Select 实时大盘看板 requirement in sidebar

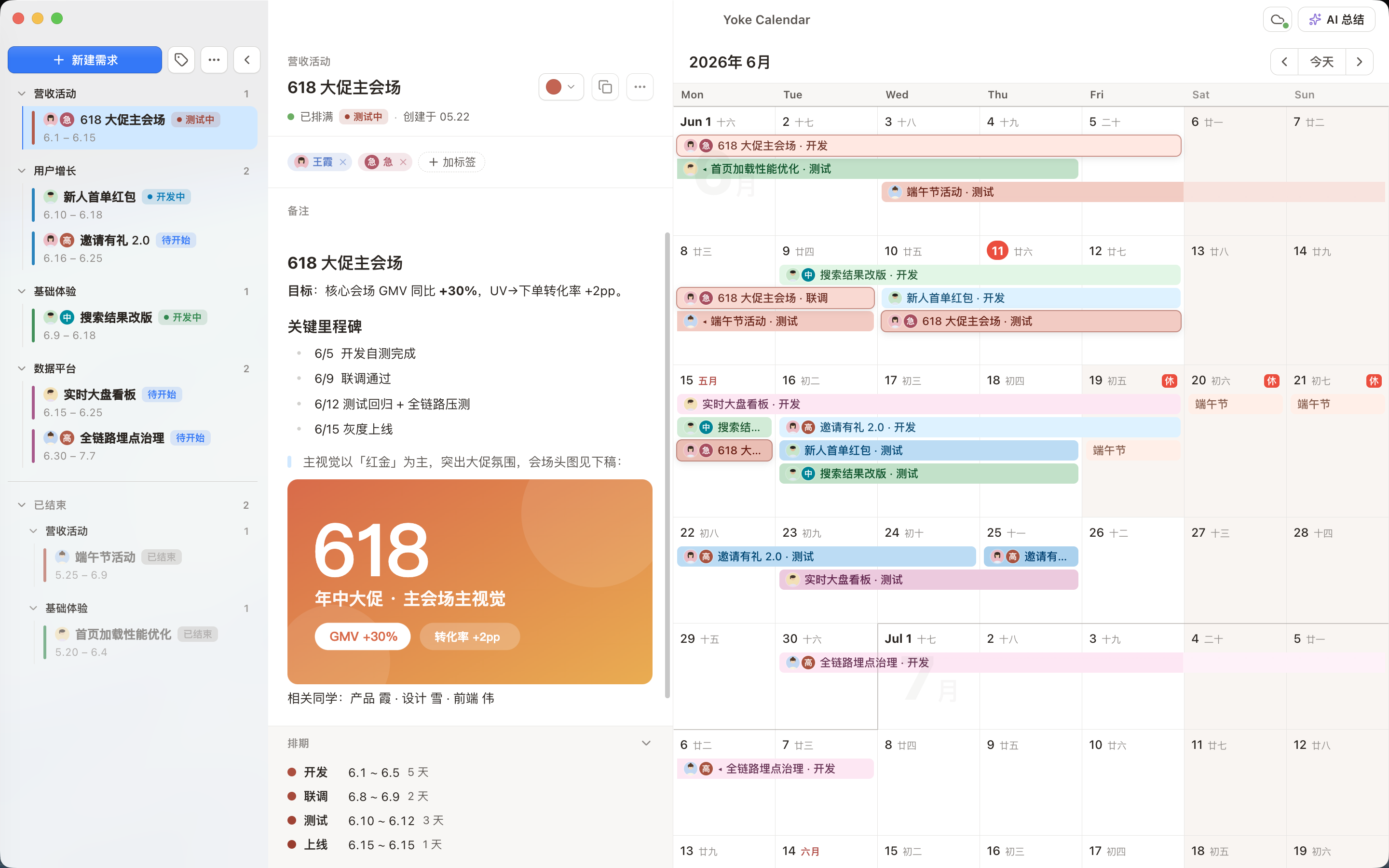[140, 403]
